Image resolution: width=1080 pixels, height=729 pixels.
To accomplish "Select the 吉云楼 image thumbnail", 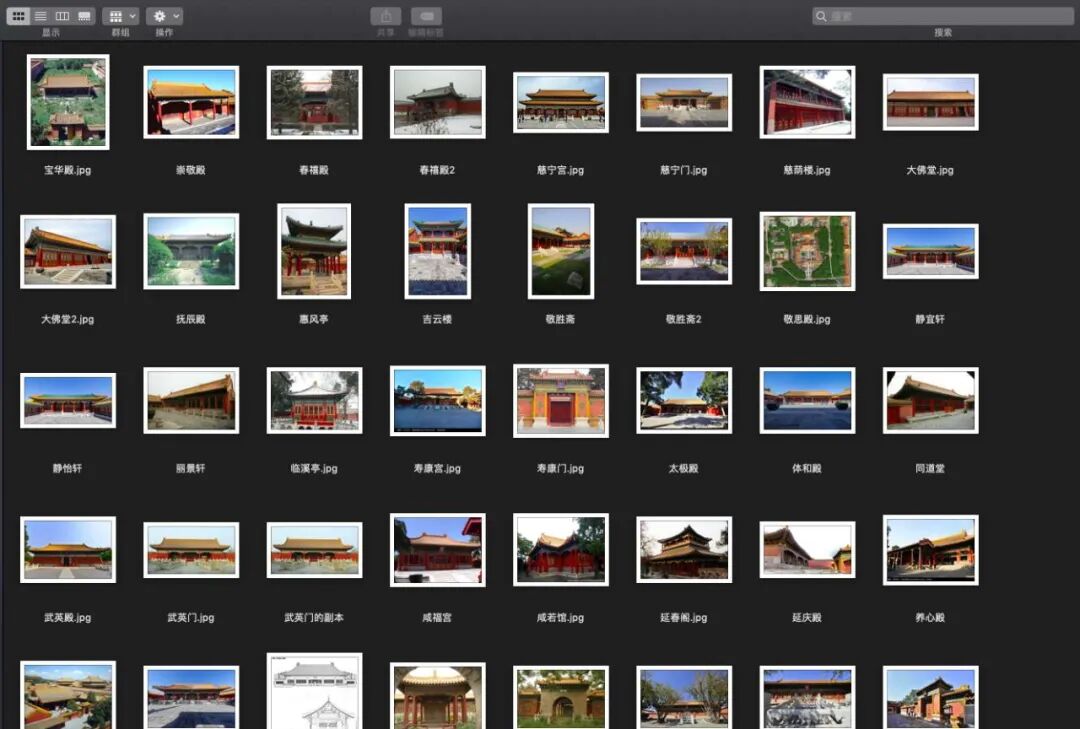I will (437, 251).
